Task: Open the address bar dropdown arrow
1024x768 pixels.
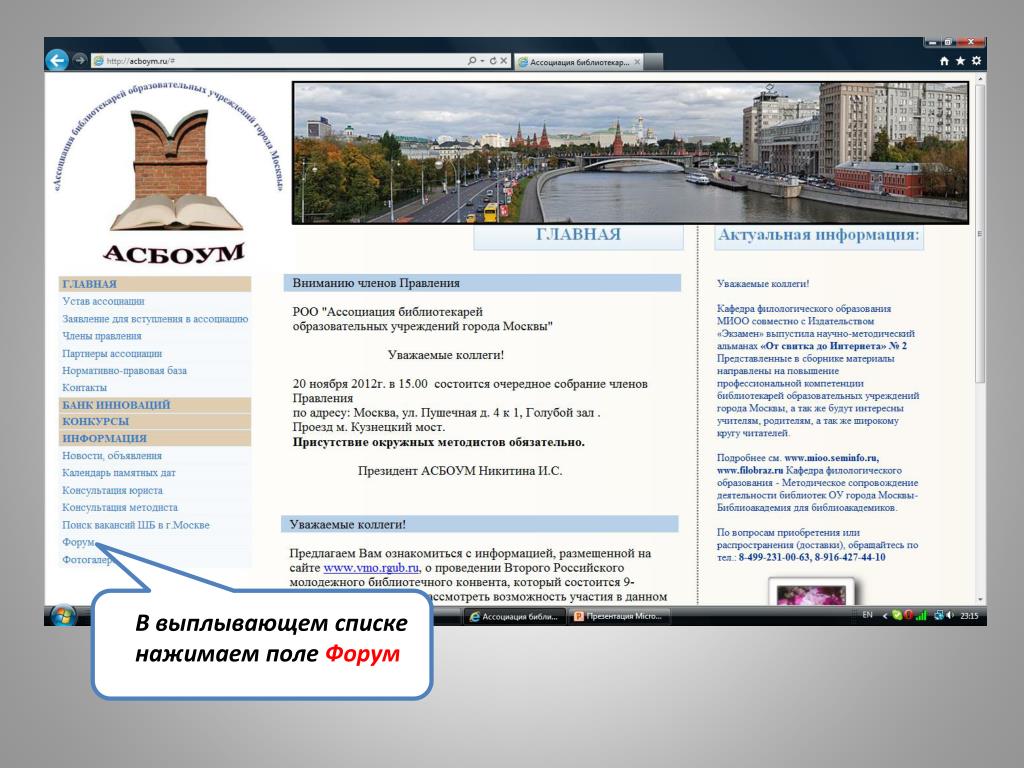Action: [482, 61]
